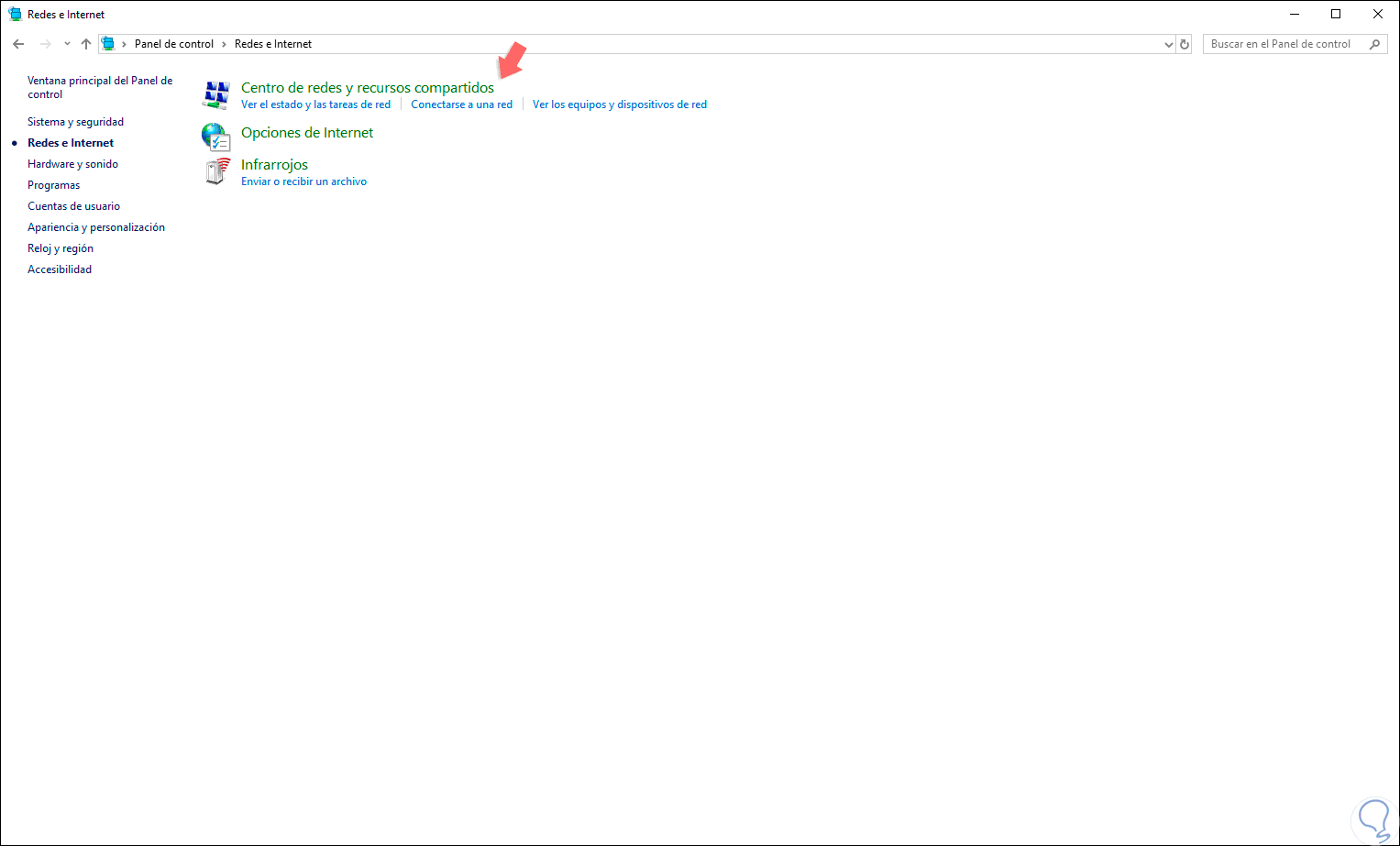Click Ver los equipos y dispositivos de red

[620, 104]
